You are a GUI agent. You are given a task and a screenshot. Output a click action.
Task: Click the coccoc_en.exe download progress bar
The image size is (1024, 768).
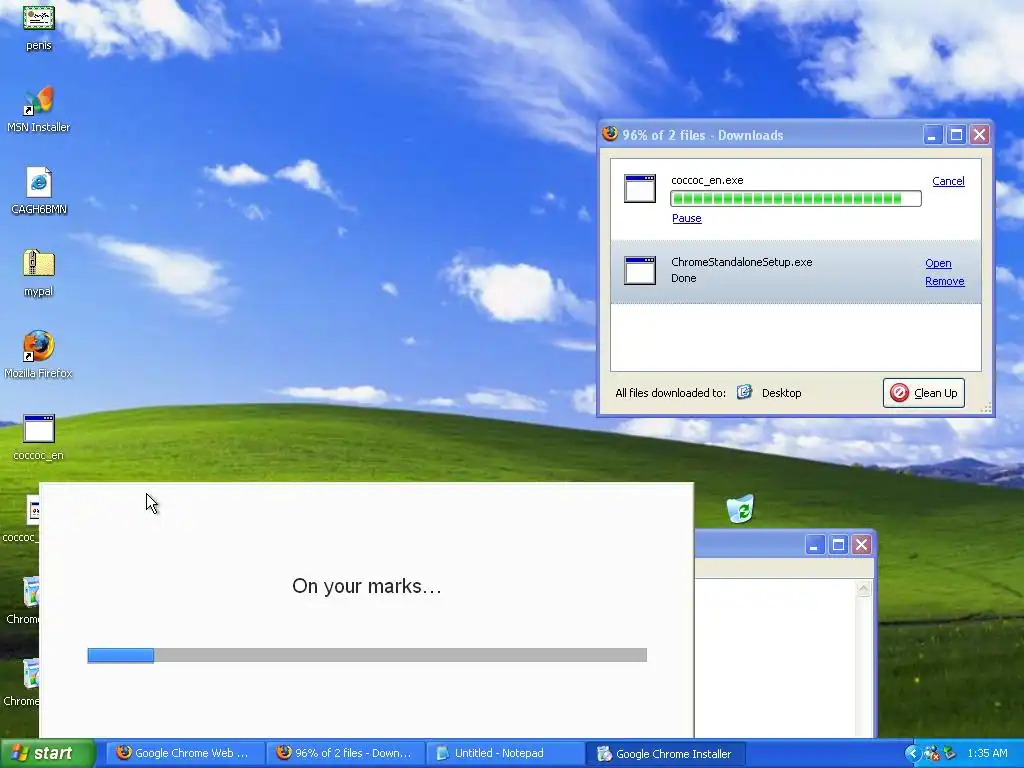click(795, 199)
